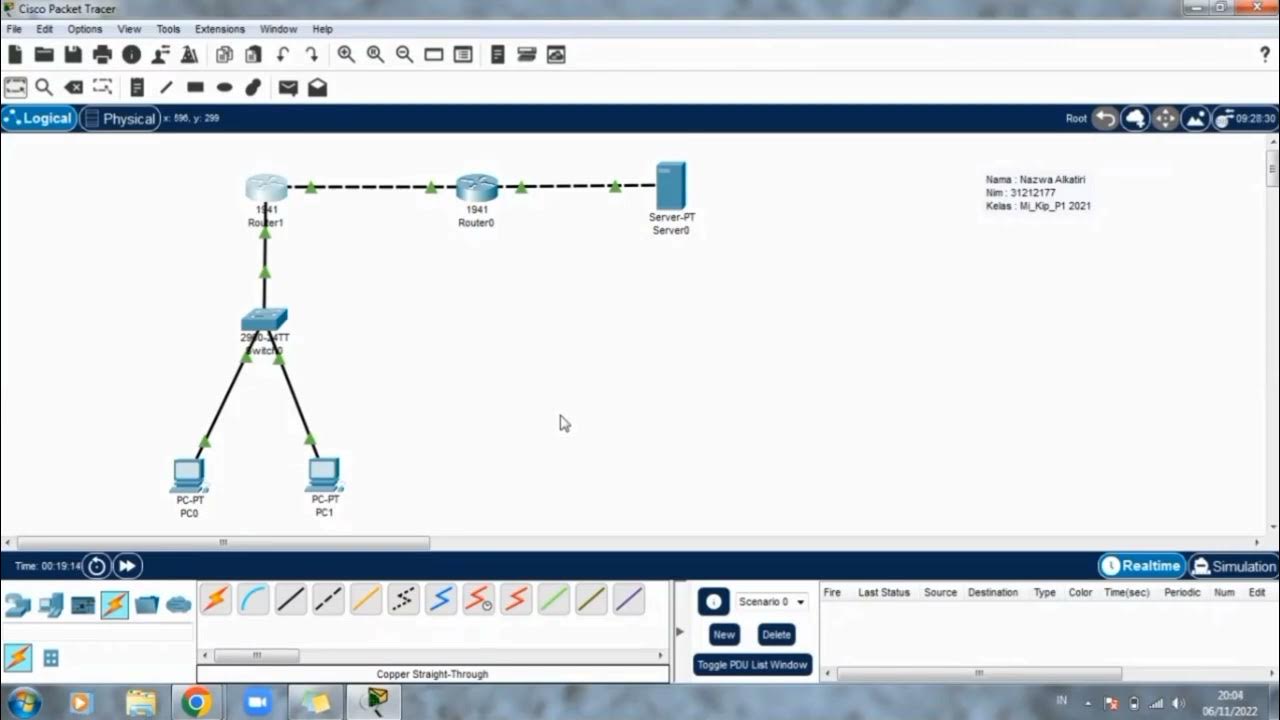Screen dimensions: 1280x720
Task: Reset zoom on the workspace
Action: pyautogui.click(x=375, y=54)
